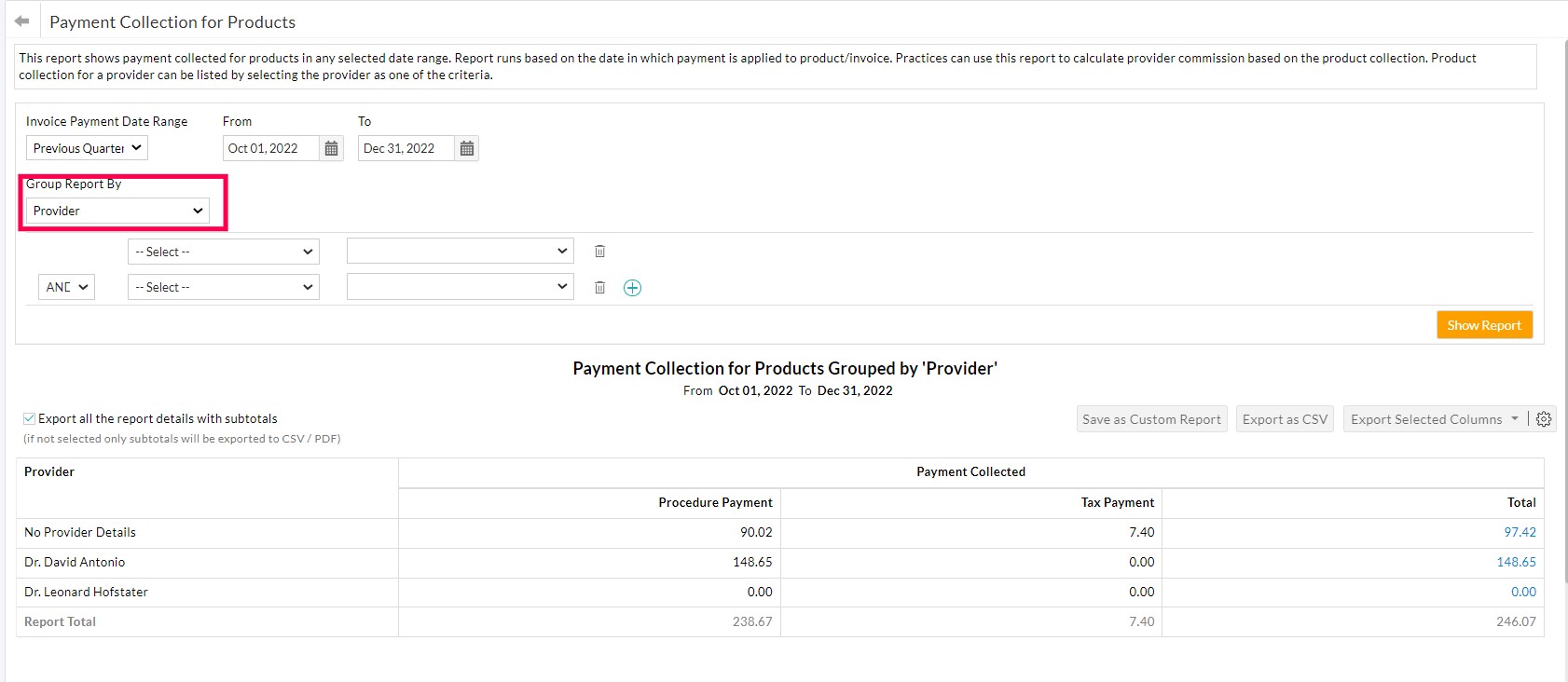Click the Export Selected Columns button
The width and height of the screenshot is (1568, 682).
click(x=1426, y=419)
